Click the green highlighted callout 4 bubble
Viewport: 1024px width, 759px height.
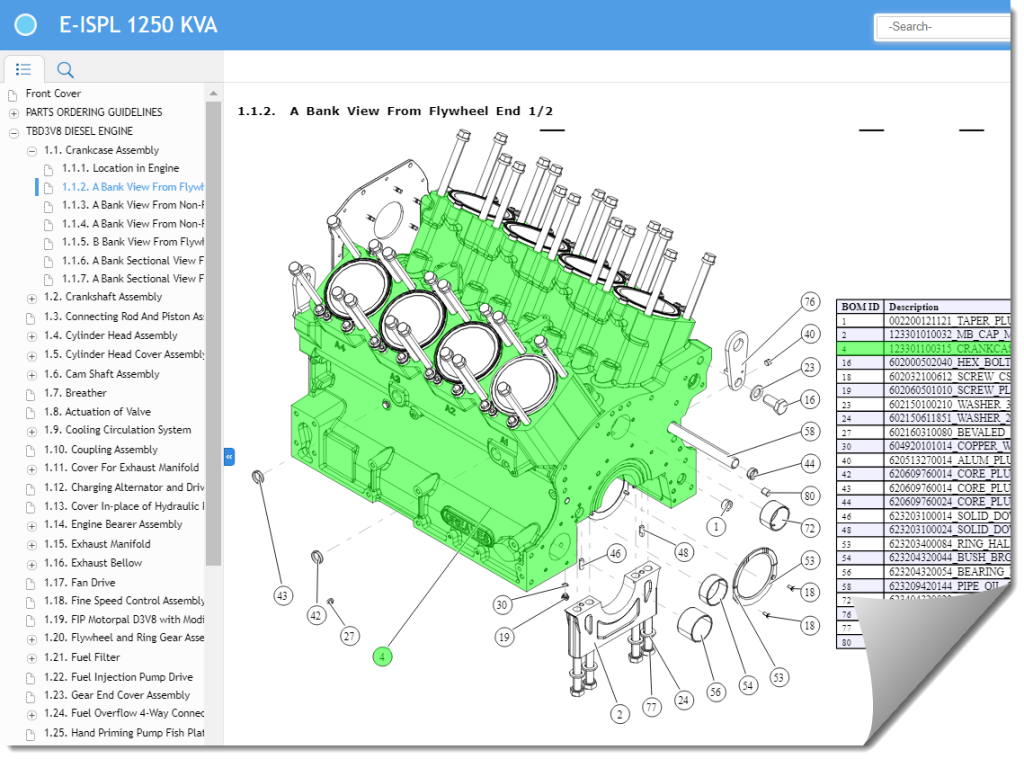tap(382, 657)
